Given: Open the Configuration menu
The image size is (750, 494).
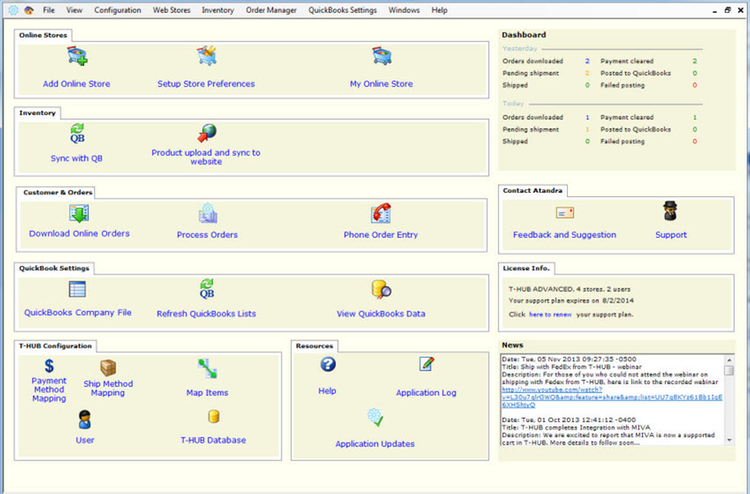Looking at the screenshot, I should [x=118, y=10].
